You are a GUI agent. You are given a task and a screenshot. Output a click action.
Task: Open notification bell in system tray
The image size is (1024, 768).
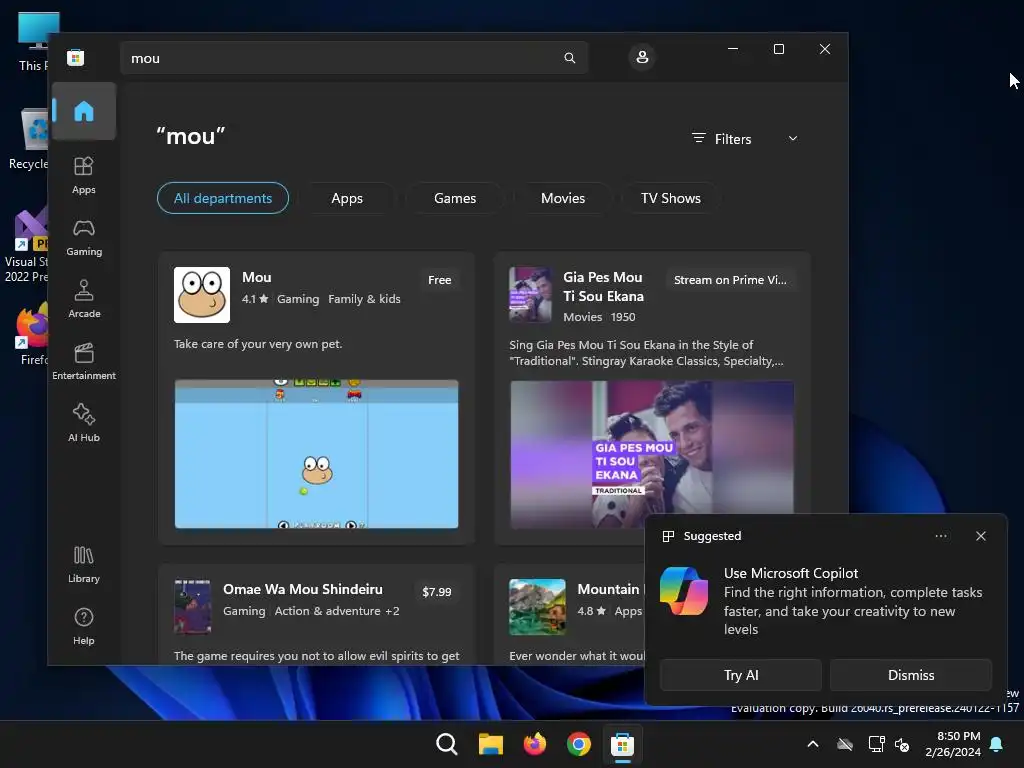[997, 744]
